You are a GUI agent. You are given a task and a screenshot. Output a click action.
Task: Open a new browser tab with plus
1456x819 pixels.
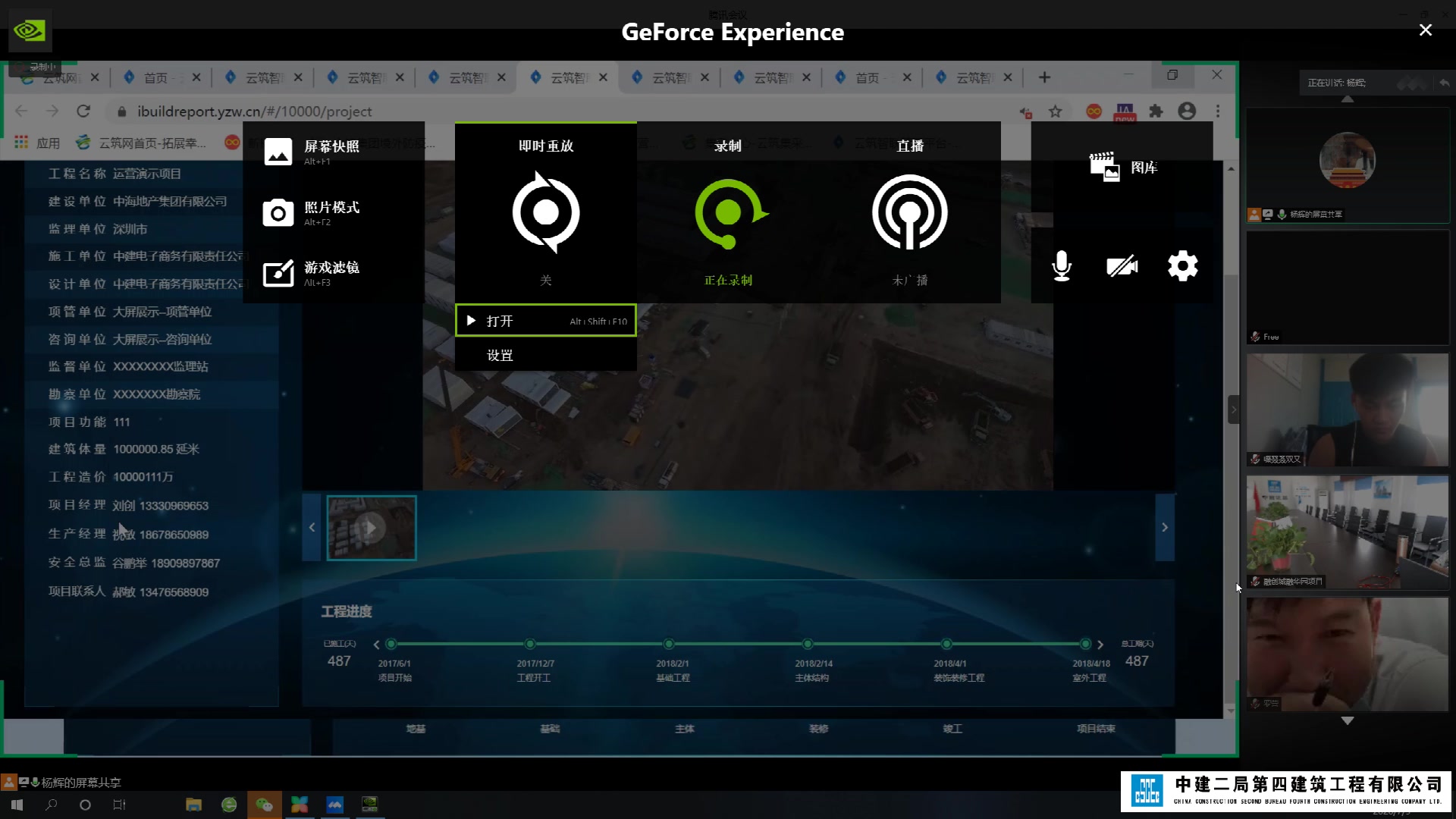point(1044,77)
